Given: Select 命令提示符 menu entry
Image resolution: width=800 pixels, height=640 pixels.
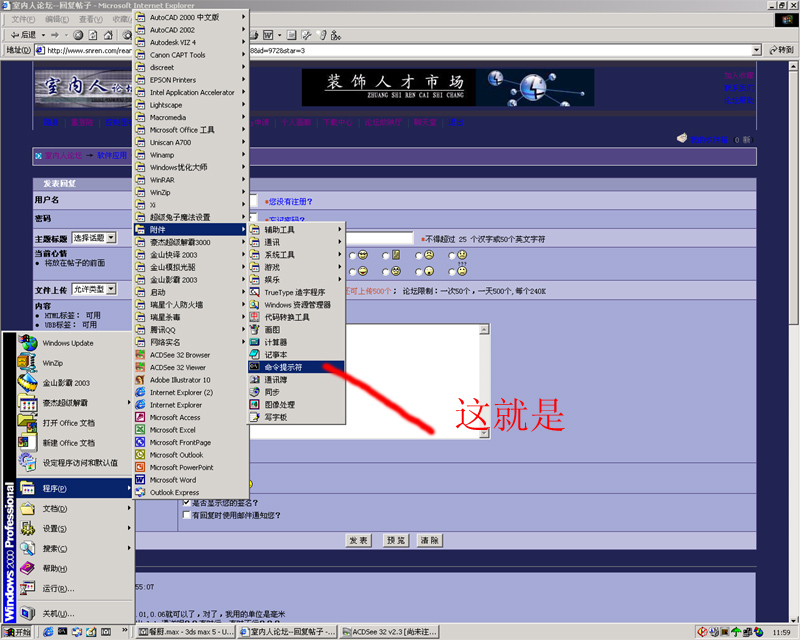Looking at the screenshot, I should [x=296, y=367].
